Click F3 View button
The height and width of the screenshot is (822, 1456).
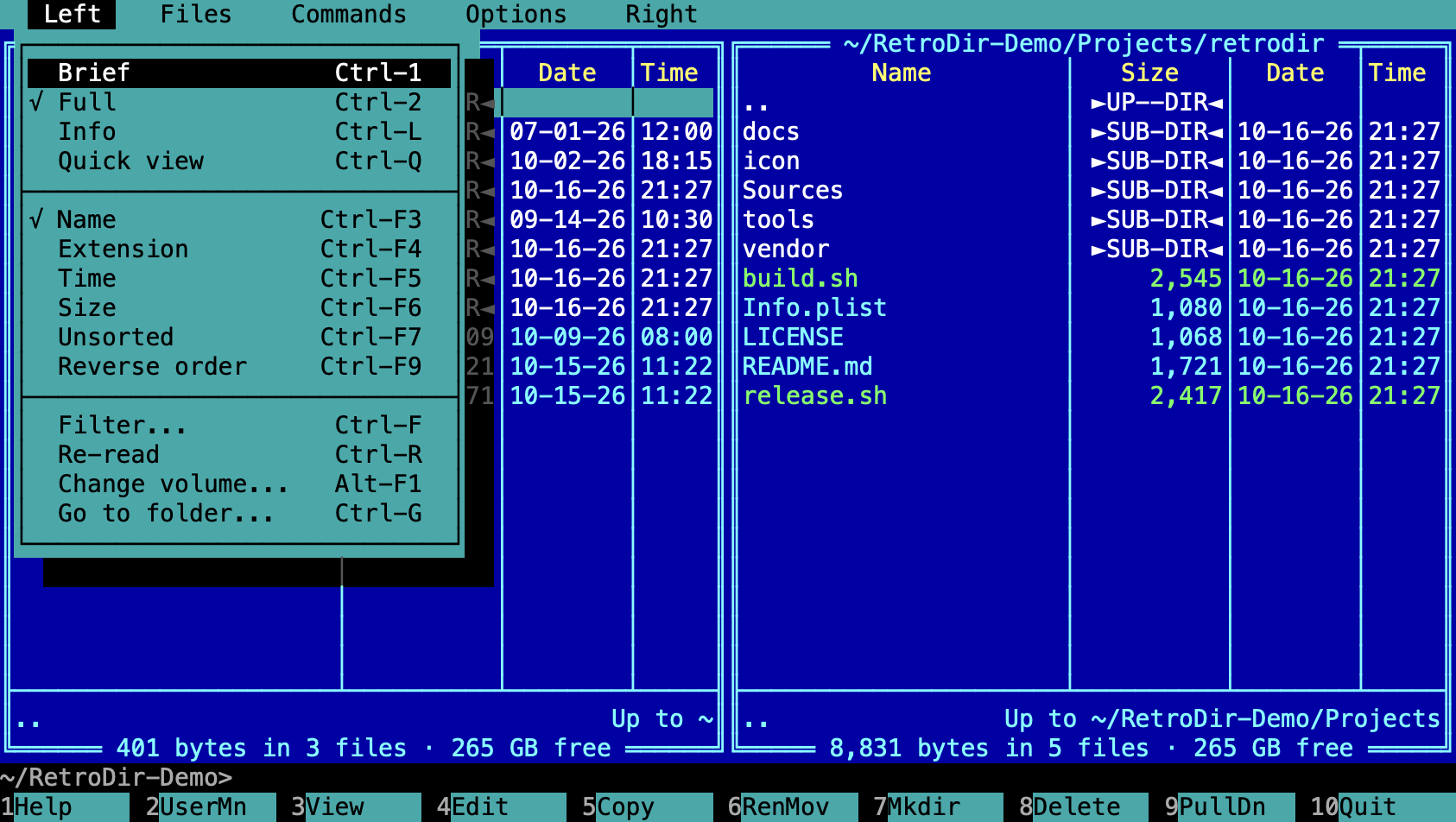(x=356, y=807)
